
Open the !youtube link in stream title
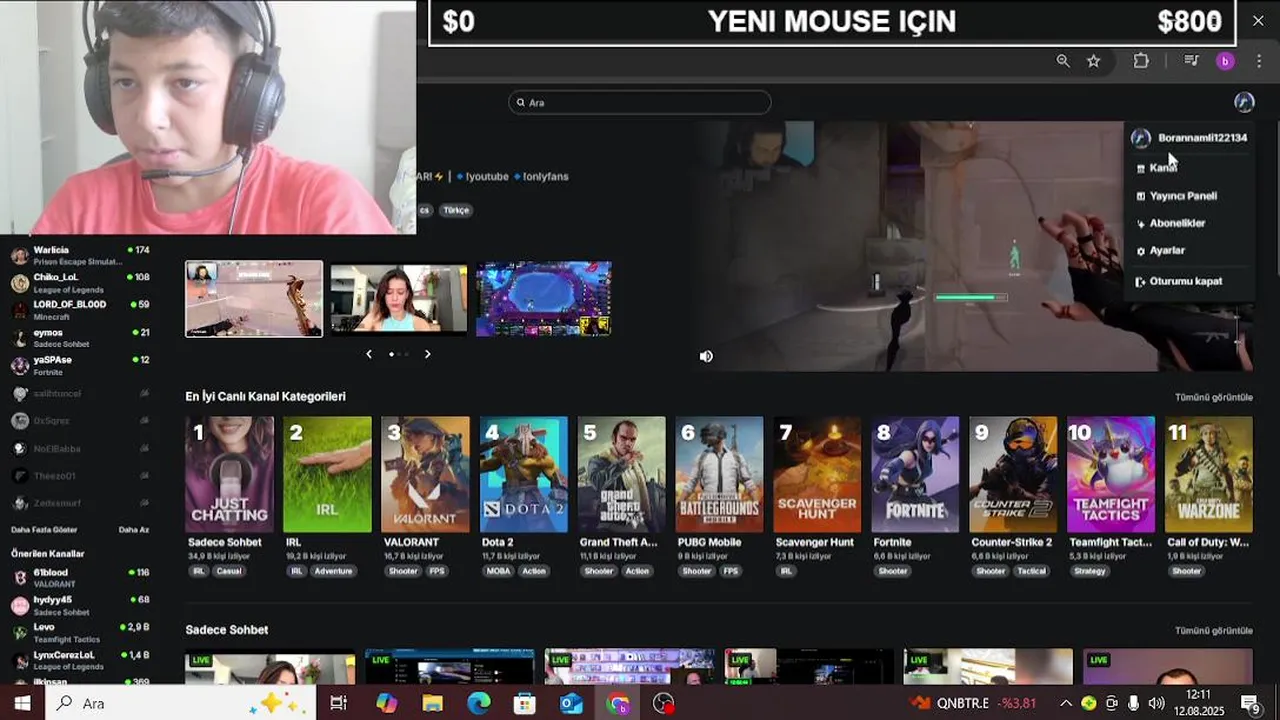(487, 176)
